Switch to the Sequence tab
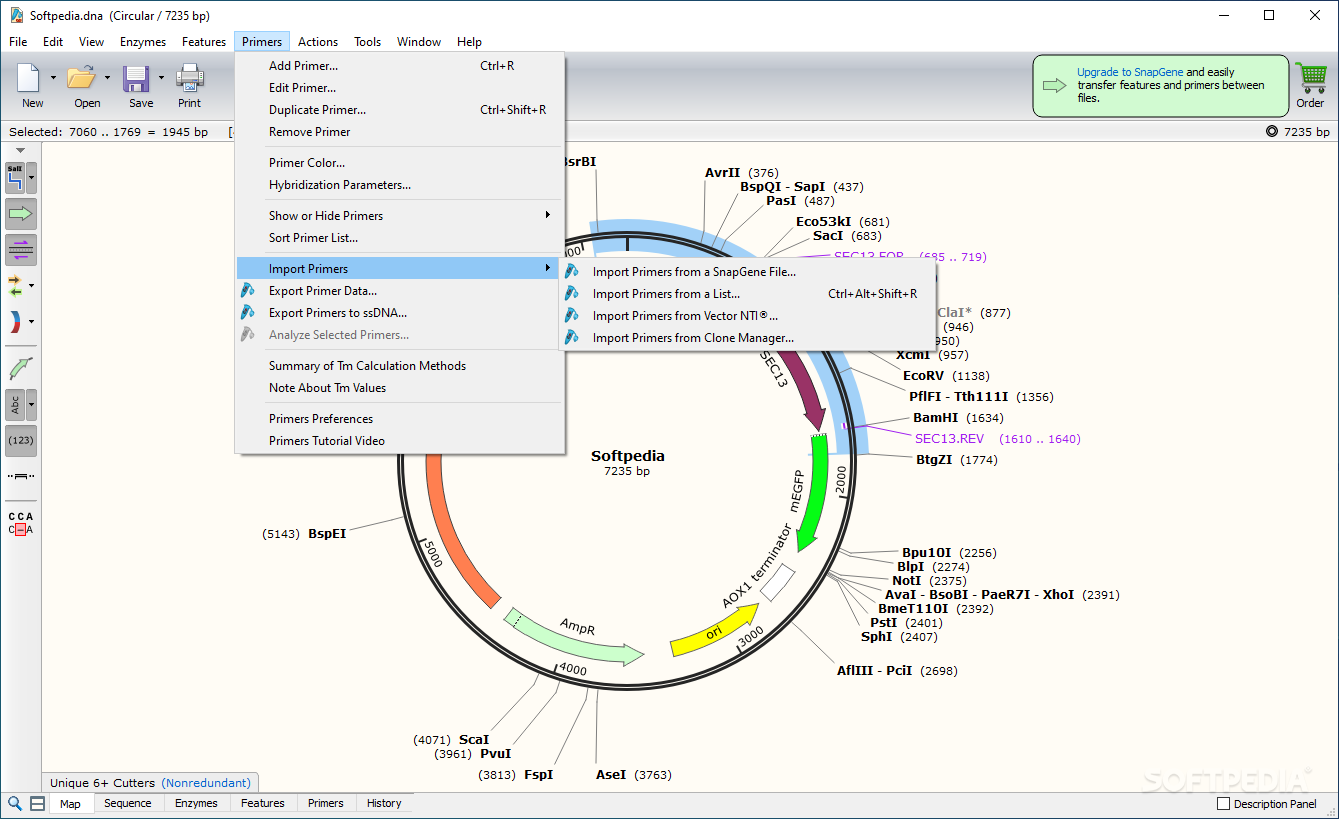The image size is (1339, 819). coord(128,803)
